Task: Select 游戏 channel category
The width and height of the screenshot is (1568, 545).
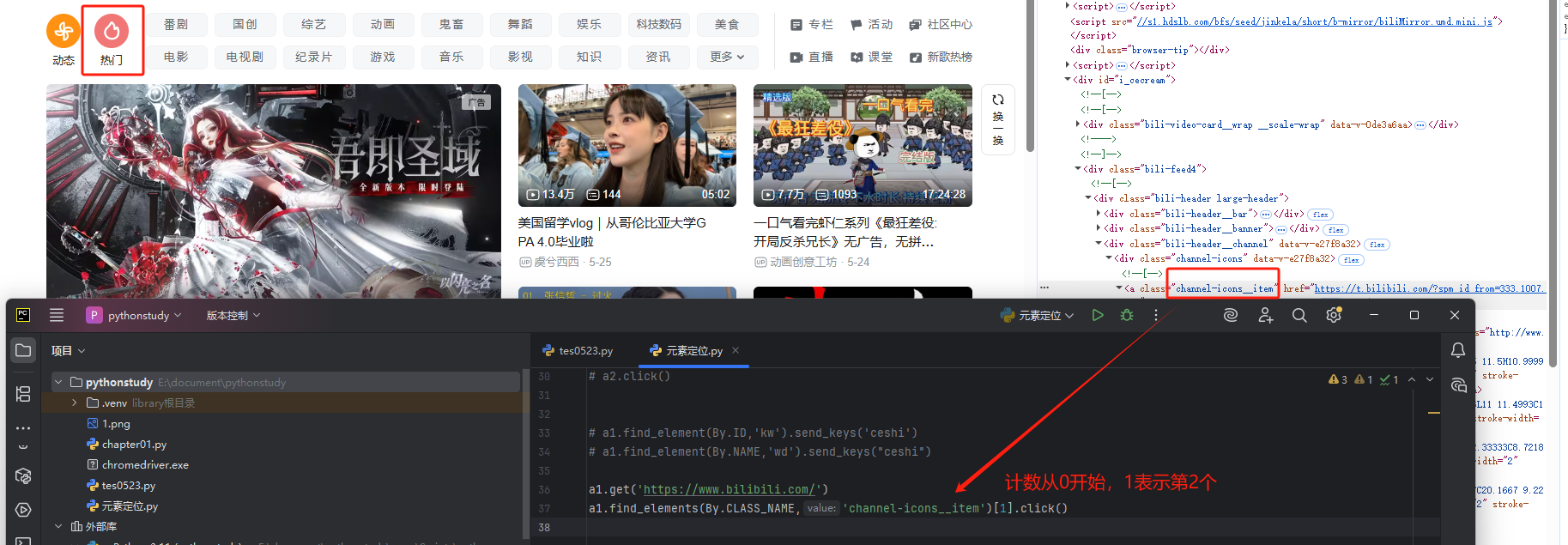Action: [383, 57]
